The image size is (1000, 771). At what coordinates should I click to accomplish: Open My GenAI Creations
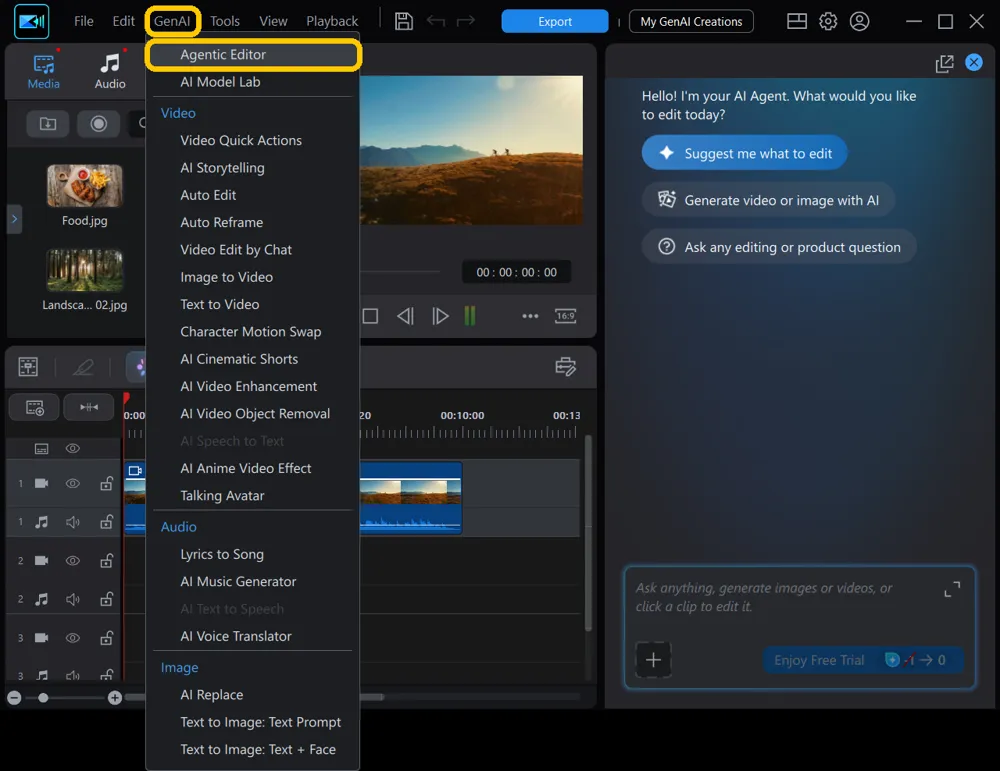(x=691, y=21)
